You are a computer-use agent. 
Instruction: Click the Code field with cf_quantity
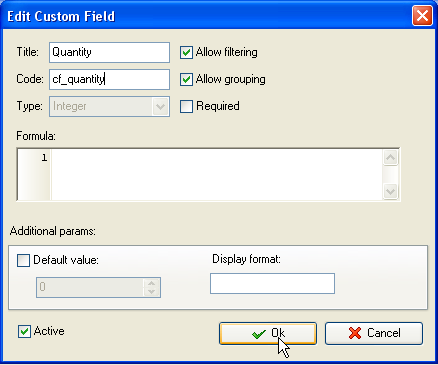coord(109,79)
